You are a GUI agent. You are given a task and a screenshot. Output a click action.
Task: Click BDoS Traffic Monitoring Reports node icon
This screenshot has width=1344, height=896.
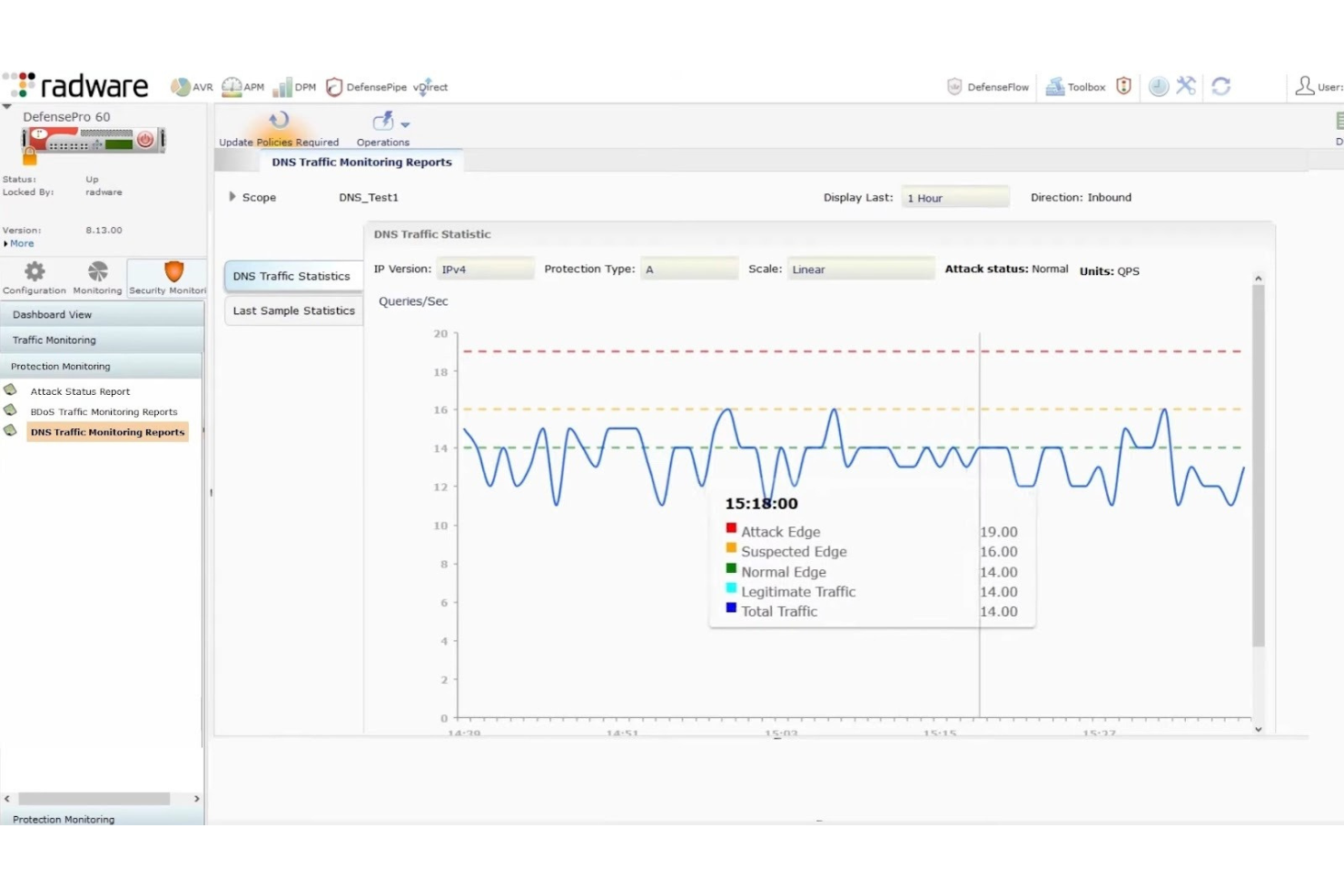(11, 410)
